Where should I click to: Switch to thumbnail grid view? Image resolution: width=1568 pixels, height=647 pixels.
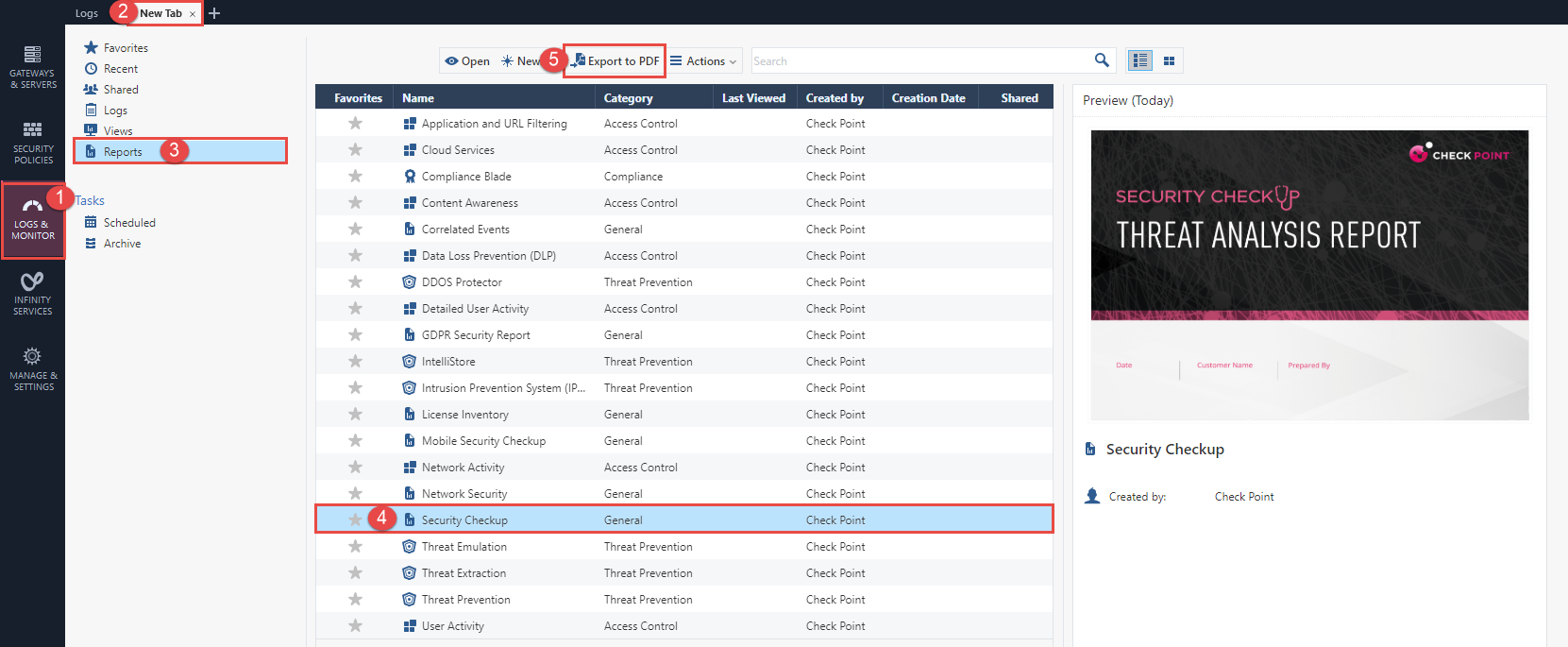pos(1169,60)
